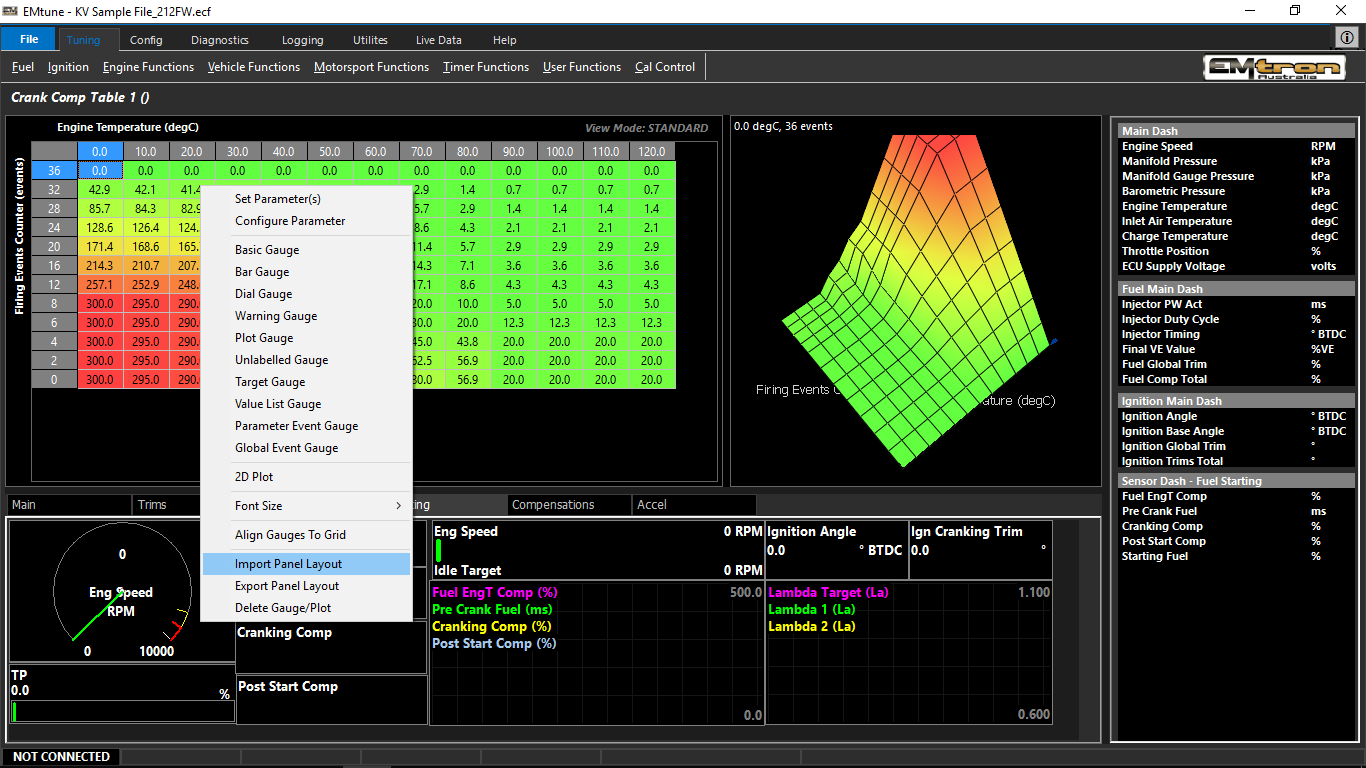
Task: Choose Set Parameter(s) from context menu
Action: point(307,199)
